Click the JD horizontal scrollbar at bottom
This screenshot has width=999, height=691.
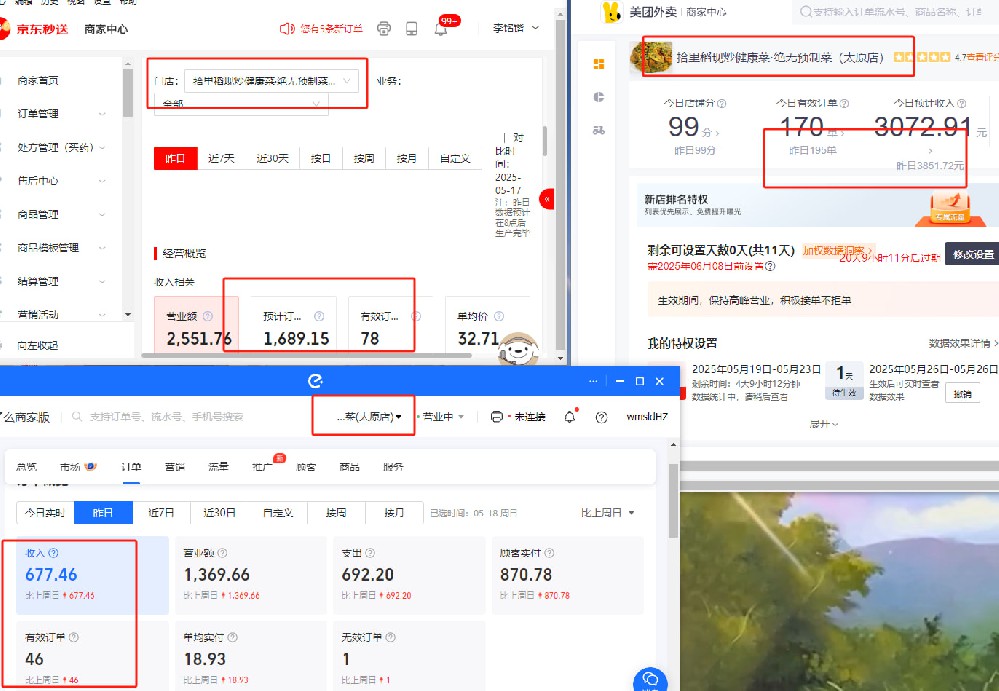(x=306, y=355)
